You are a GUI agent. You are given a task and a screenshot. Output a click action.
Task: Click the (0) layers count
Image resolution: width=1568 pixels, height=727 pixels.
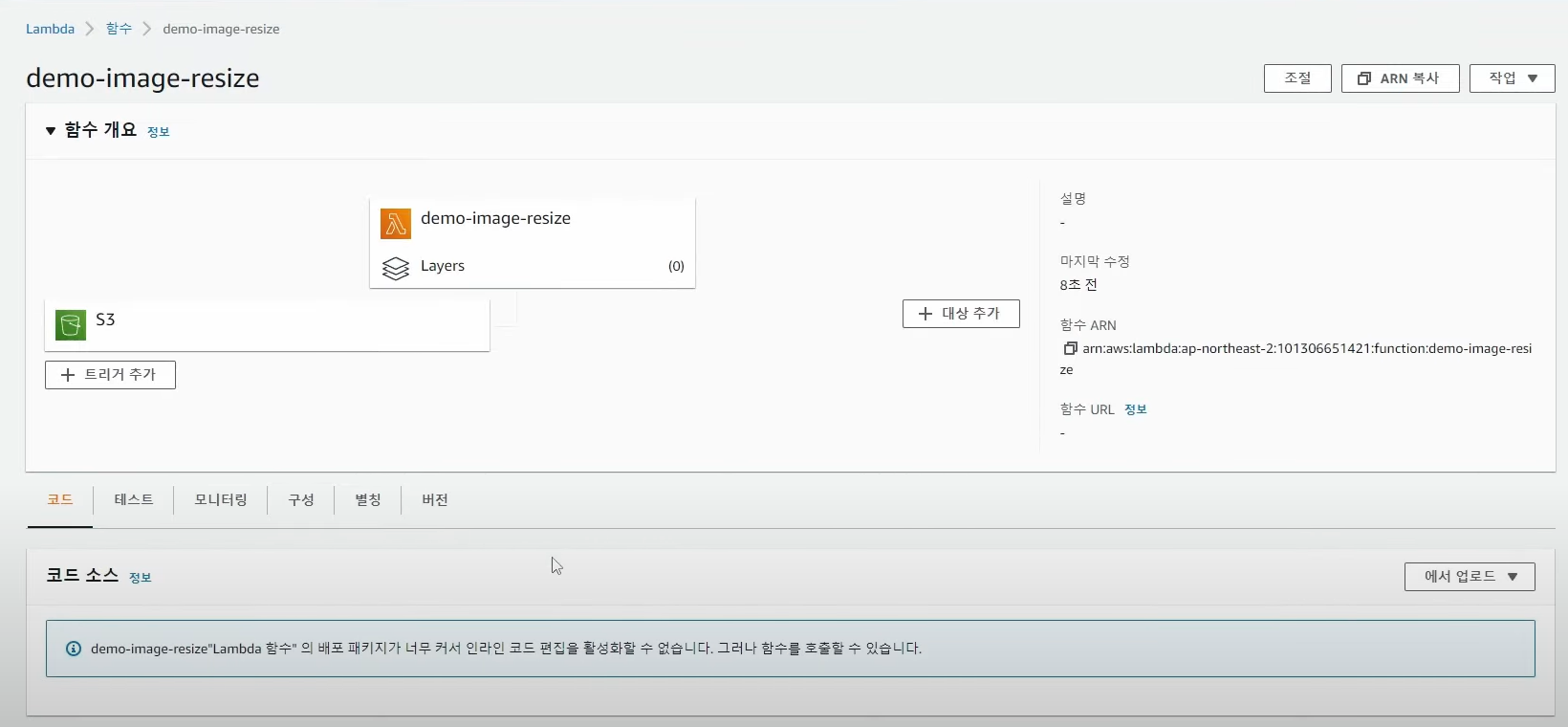click(x=676, y=267)
